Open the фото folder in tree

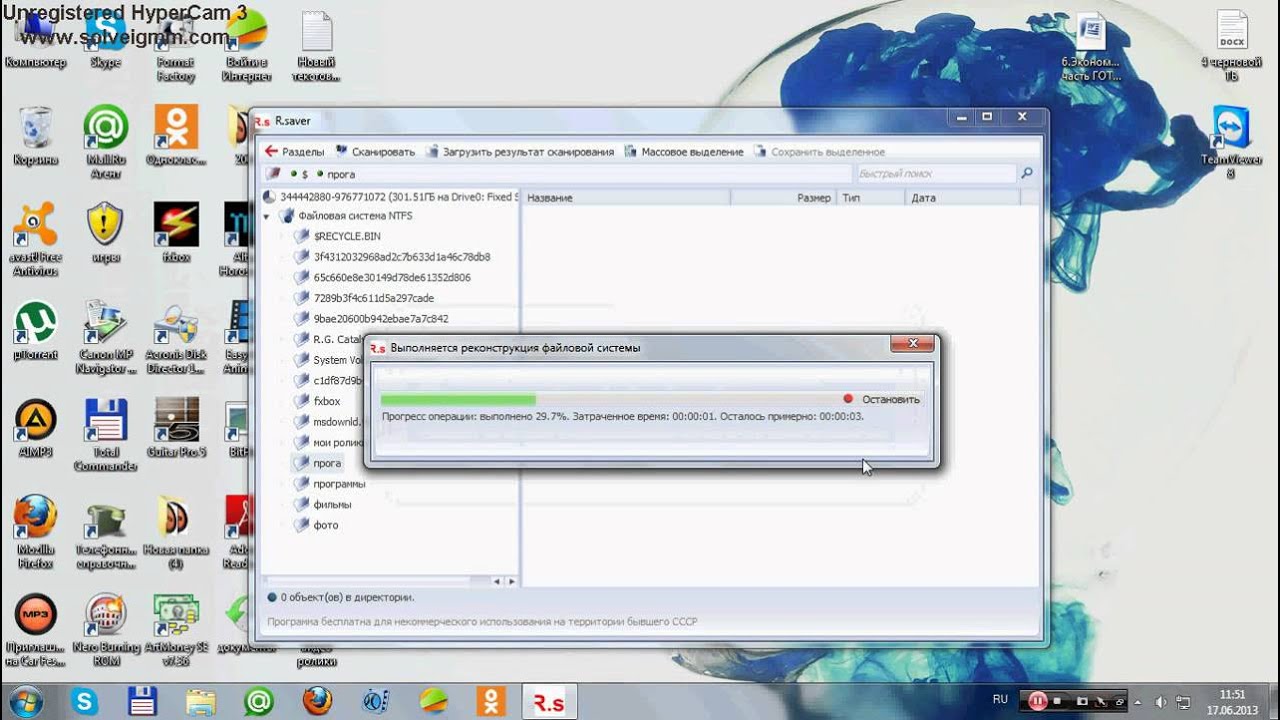click(x=326, y=525)
